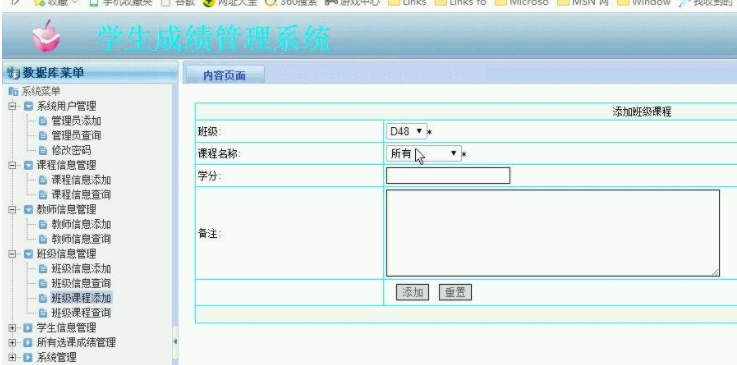Viewport: 737px width, 365px height.
Task: Click the 系统菜单 root icon
Action: tap(13, 91)
